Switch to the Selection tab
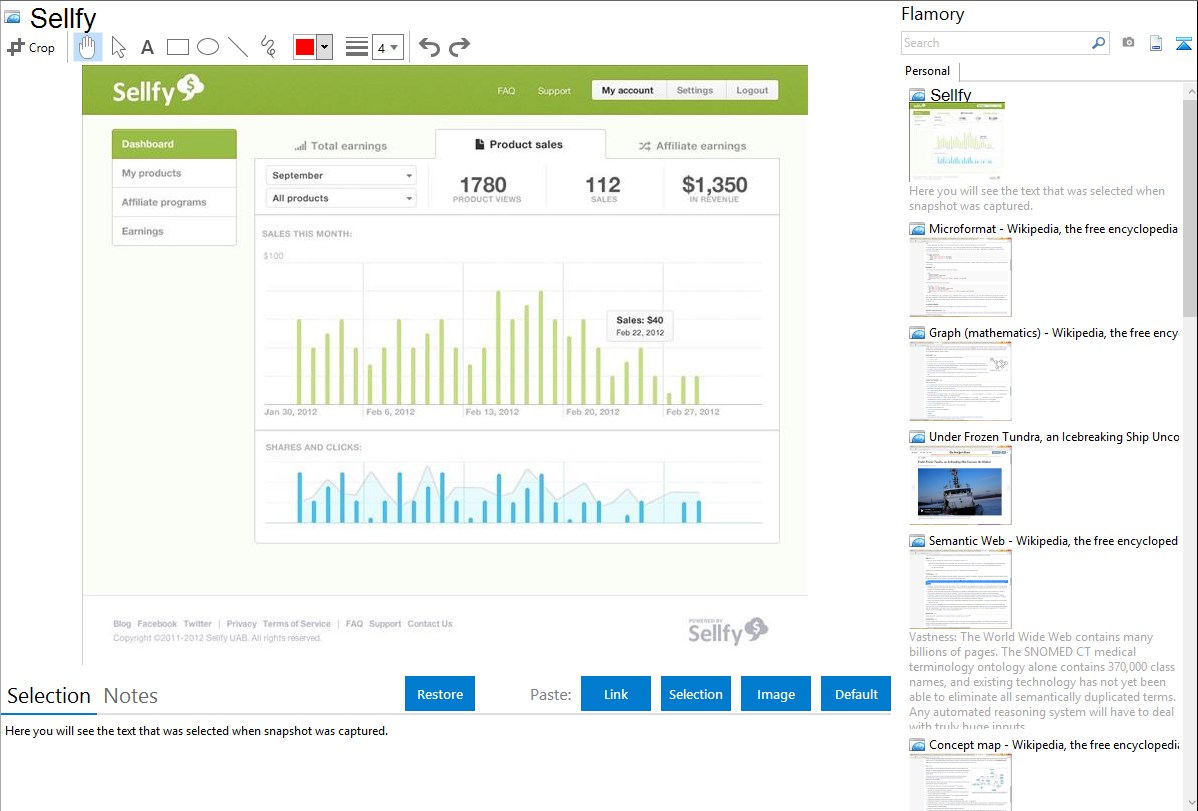This screenshot has width=1198, height=811. (49, 696)
